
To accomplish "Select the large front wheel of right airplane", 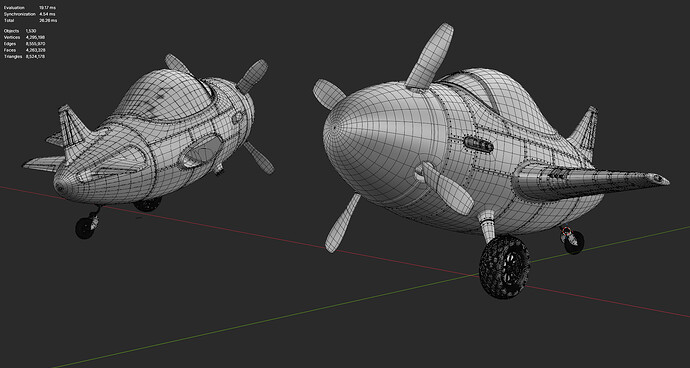I will (x=504, y=266).
